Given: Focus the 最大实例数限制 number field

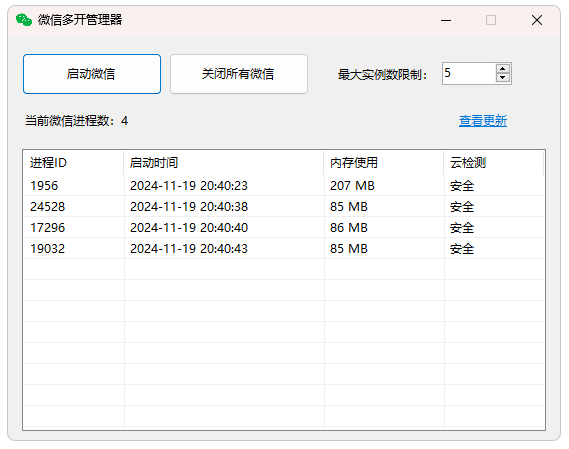Looking at the screenshot, I should point(469,73).
